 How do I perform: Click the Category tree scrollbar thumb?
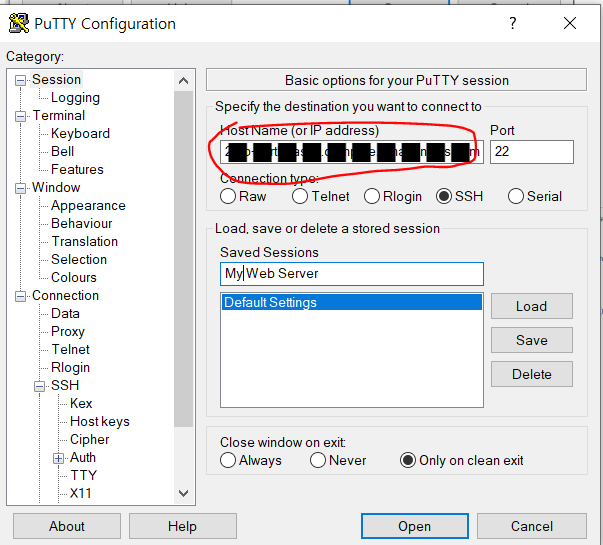183,258
